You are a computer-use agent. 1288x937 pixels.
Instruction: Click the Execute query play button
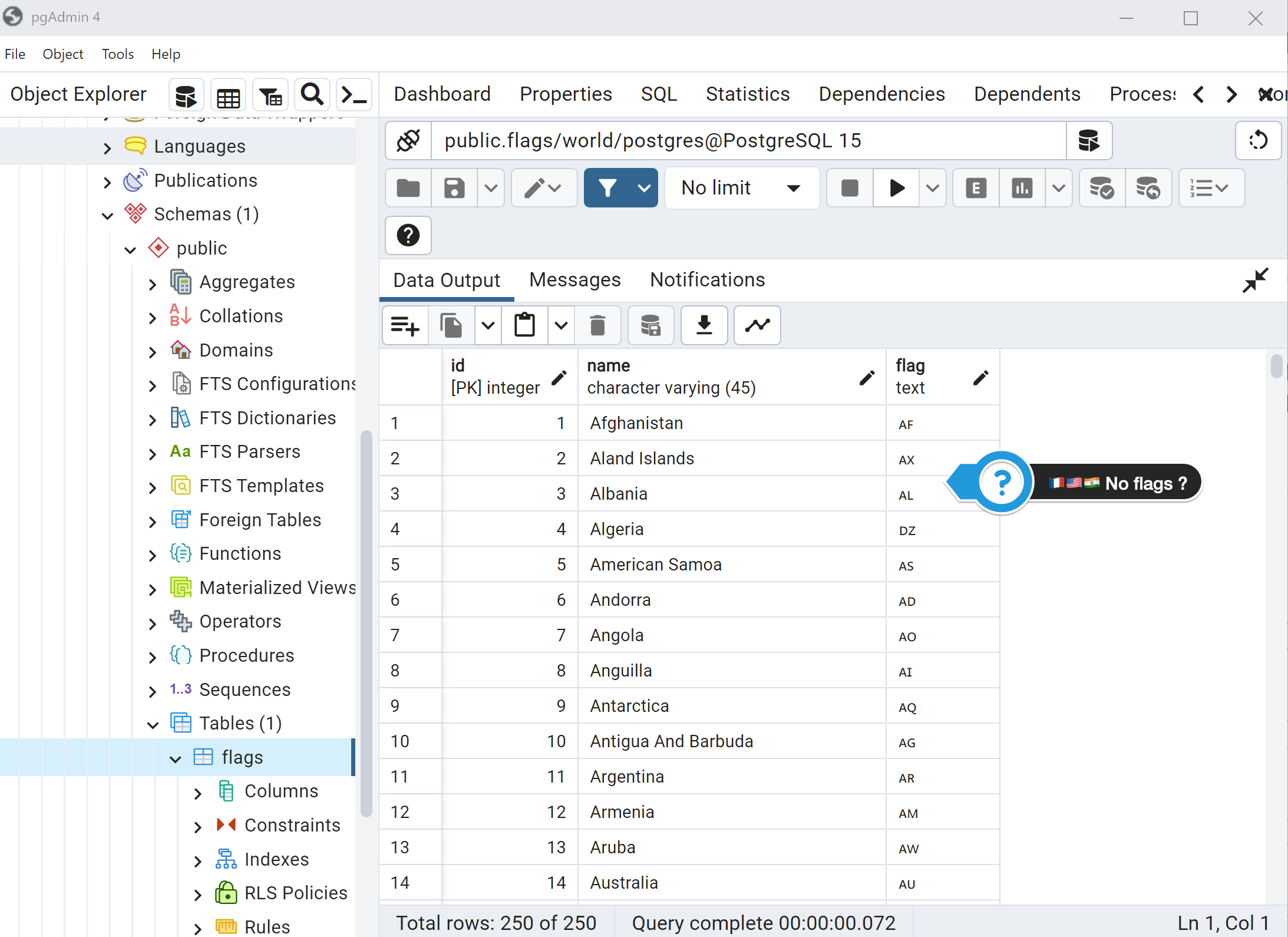pos(896,188)
